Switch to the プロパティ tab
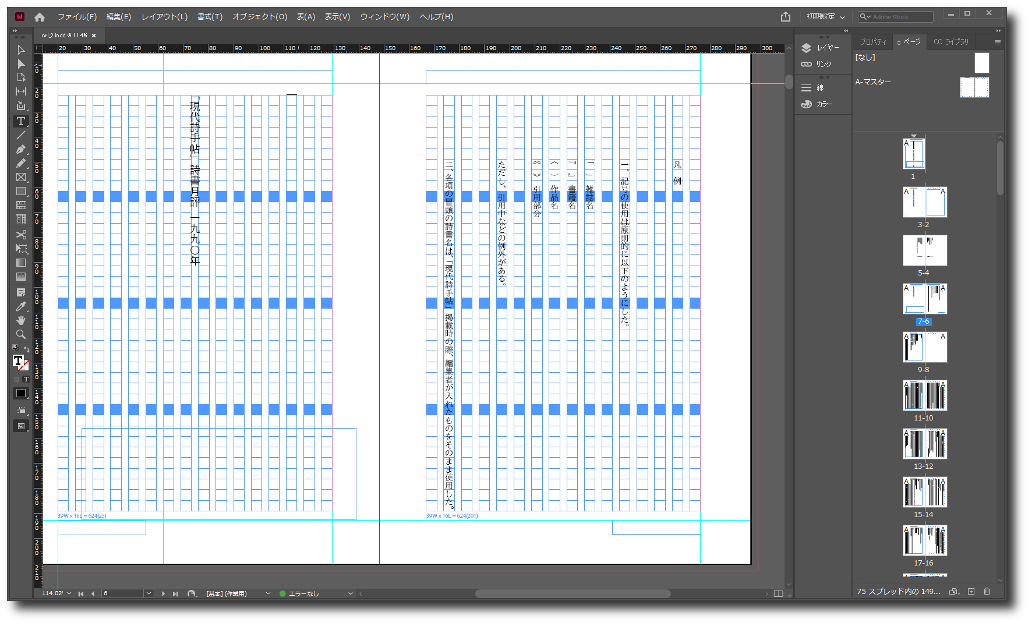The width and height of the screenshot is (1030, 624). (872, 41)
